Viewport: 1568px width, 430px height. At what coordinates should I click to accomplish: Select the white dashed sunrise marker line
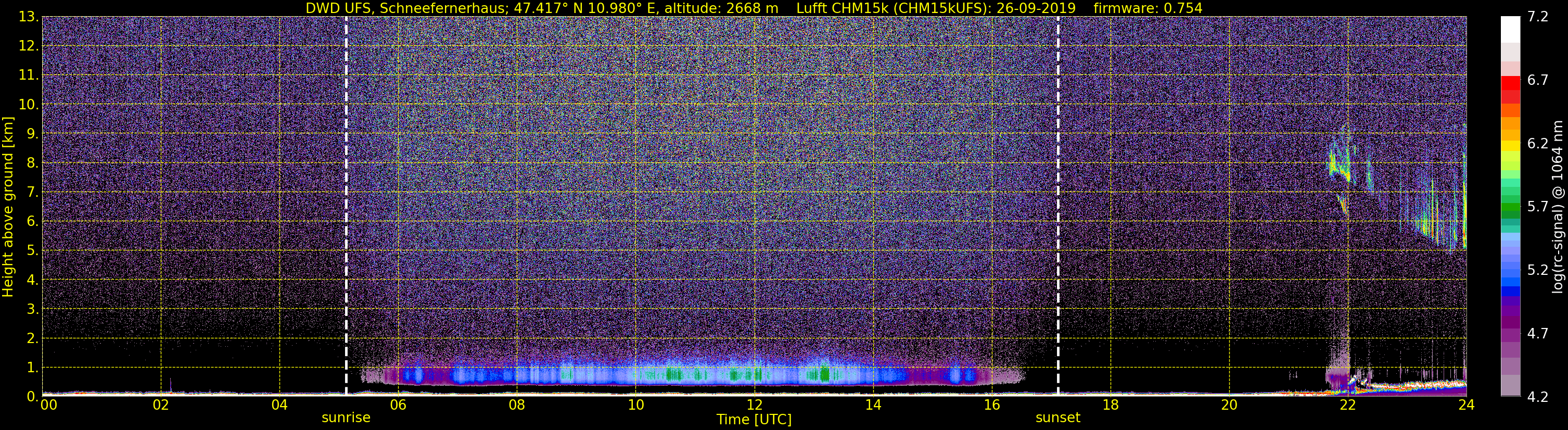(346, 206)
